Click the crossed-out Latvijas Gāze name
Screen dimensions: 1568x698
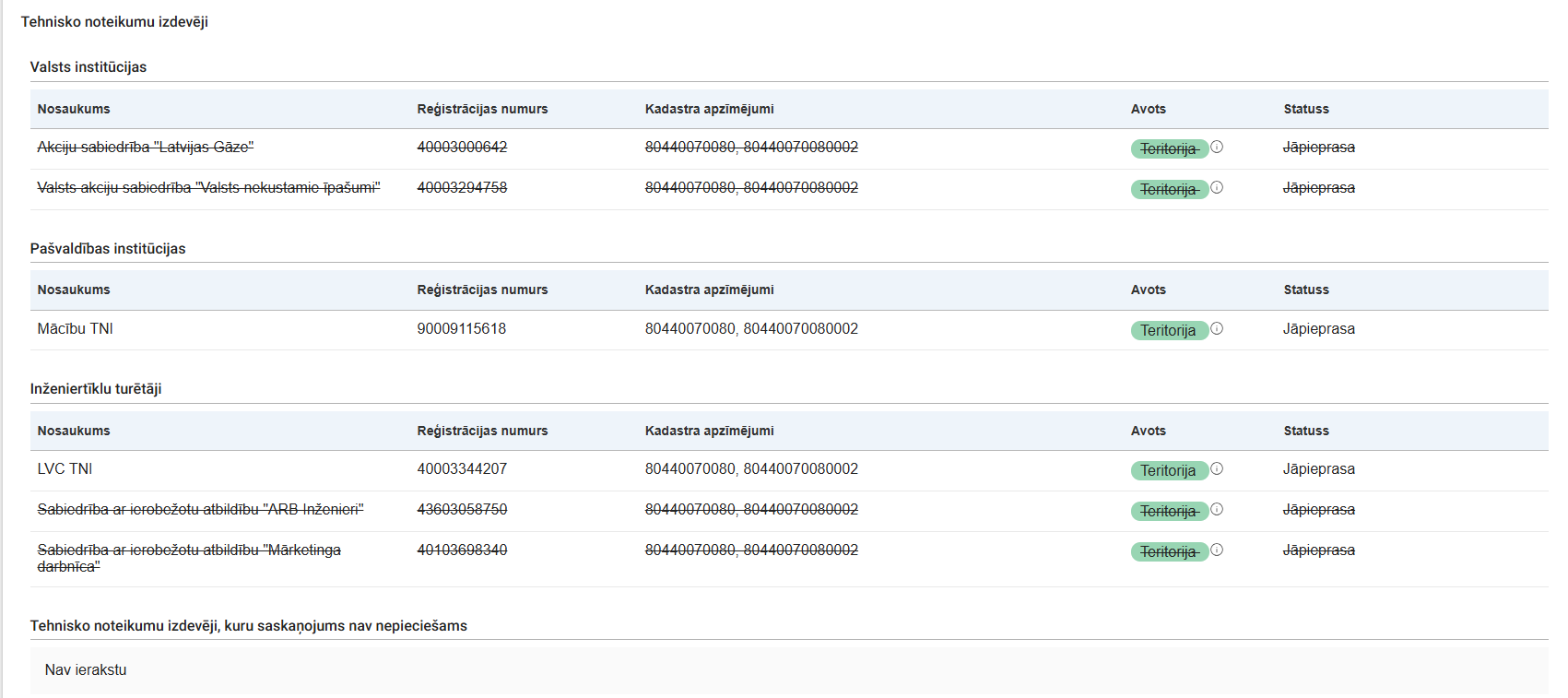pyautogui.click(x=145, y=147)
